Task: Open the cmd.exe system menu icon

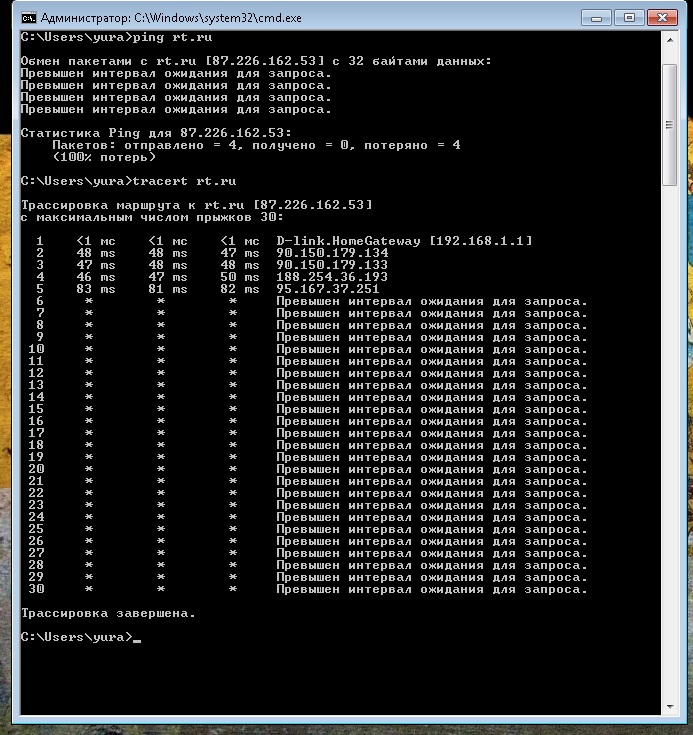Action: click(x=29, y=18)
